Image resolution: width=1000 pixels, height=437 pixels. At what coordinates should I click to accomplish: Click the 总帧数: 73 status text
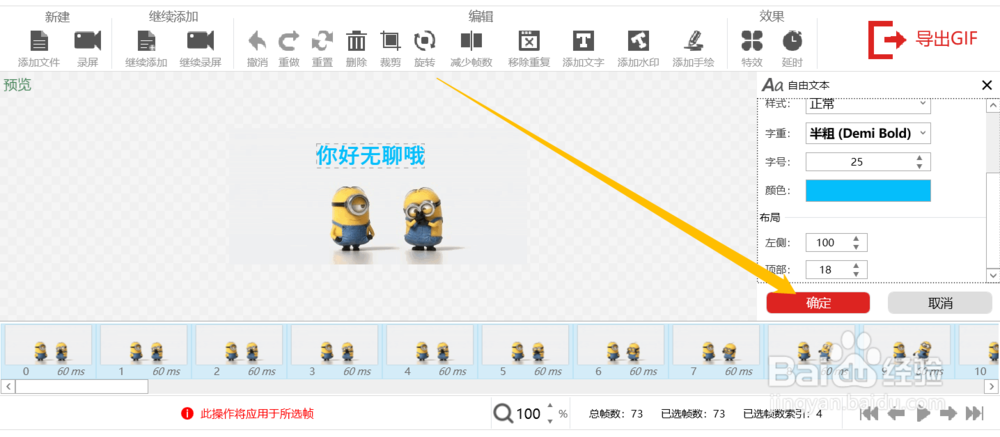pyautogui.click(x=615, y=414)
